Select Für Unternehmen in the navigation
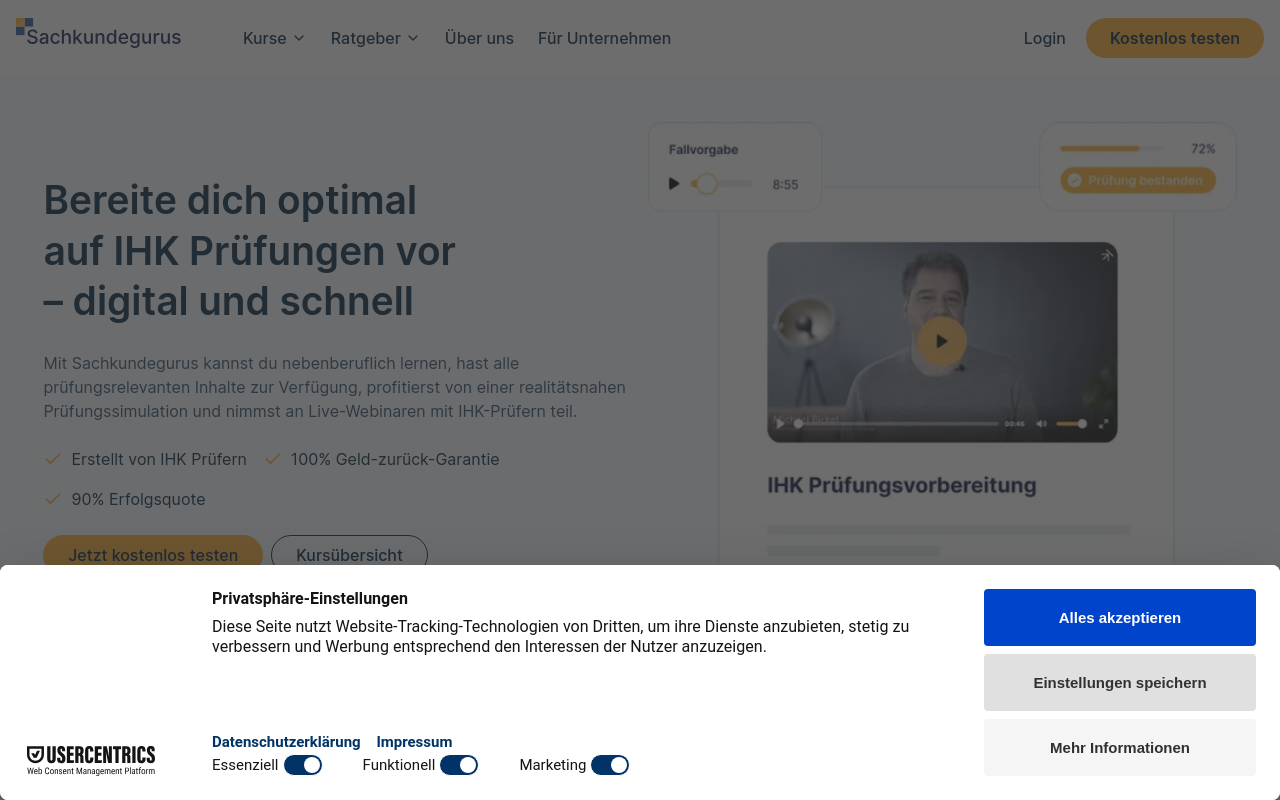Screen dimensions: 1280x800 (x=604, y=38)
